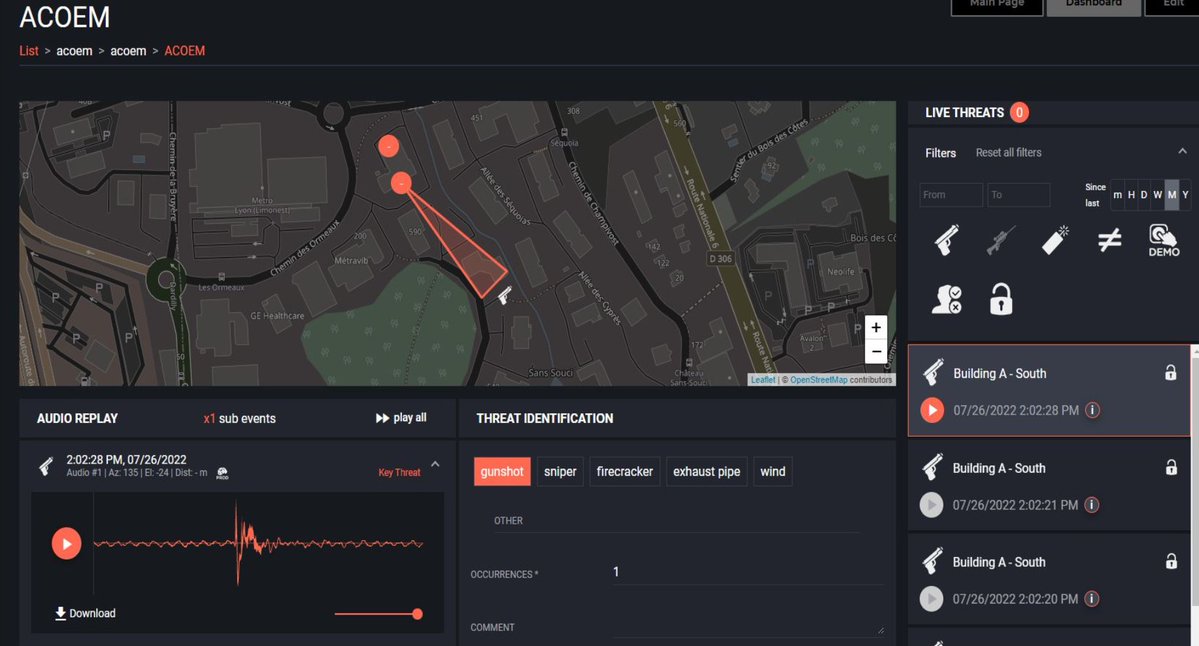Toggle the DEMO events filter

1164,240
